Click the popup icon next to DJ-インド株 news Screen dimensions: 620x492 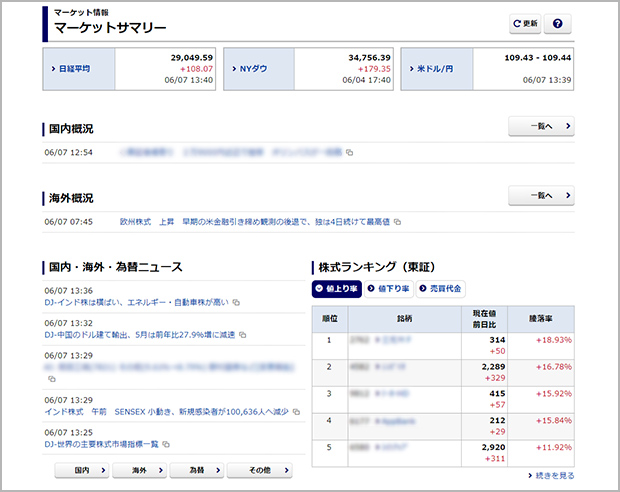[236, 303]
